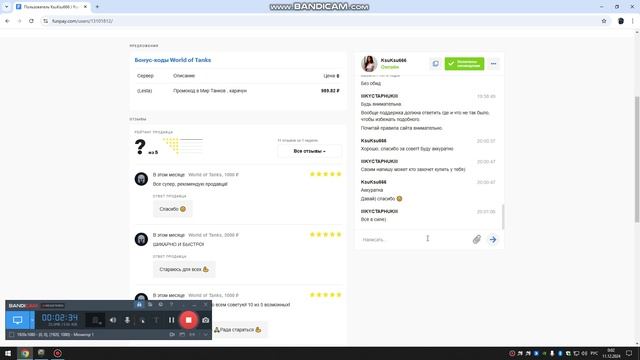Click seller reply 'Стараюсь для всех' bubble
The width and height of the screenshot is (640, 360).
click(x=184, y=269)
